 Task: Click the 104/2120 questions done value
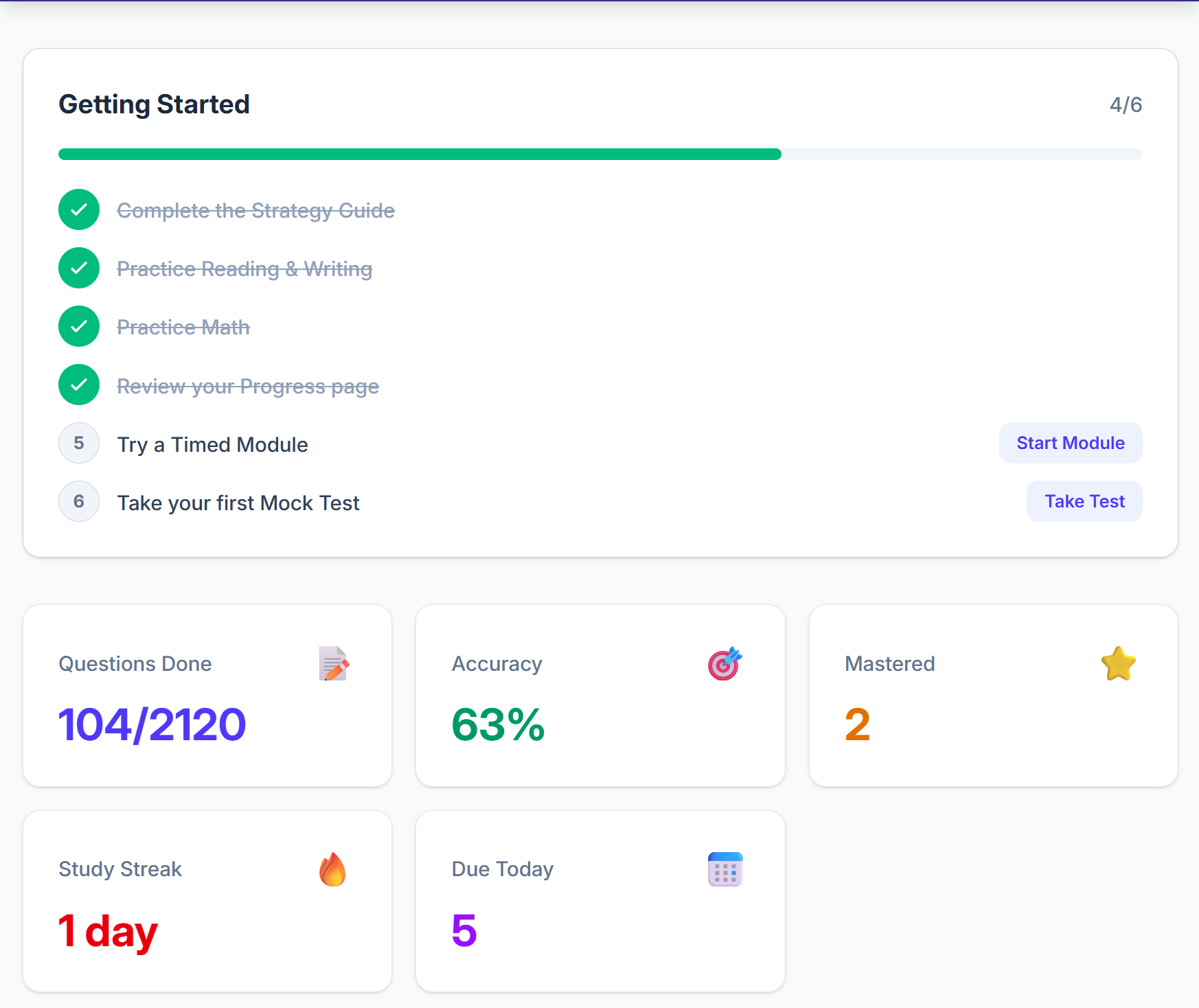coord(152,724)
